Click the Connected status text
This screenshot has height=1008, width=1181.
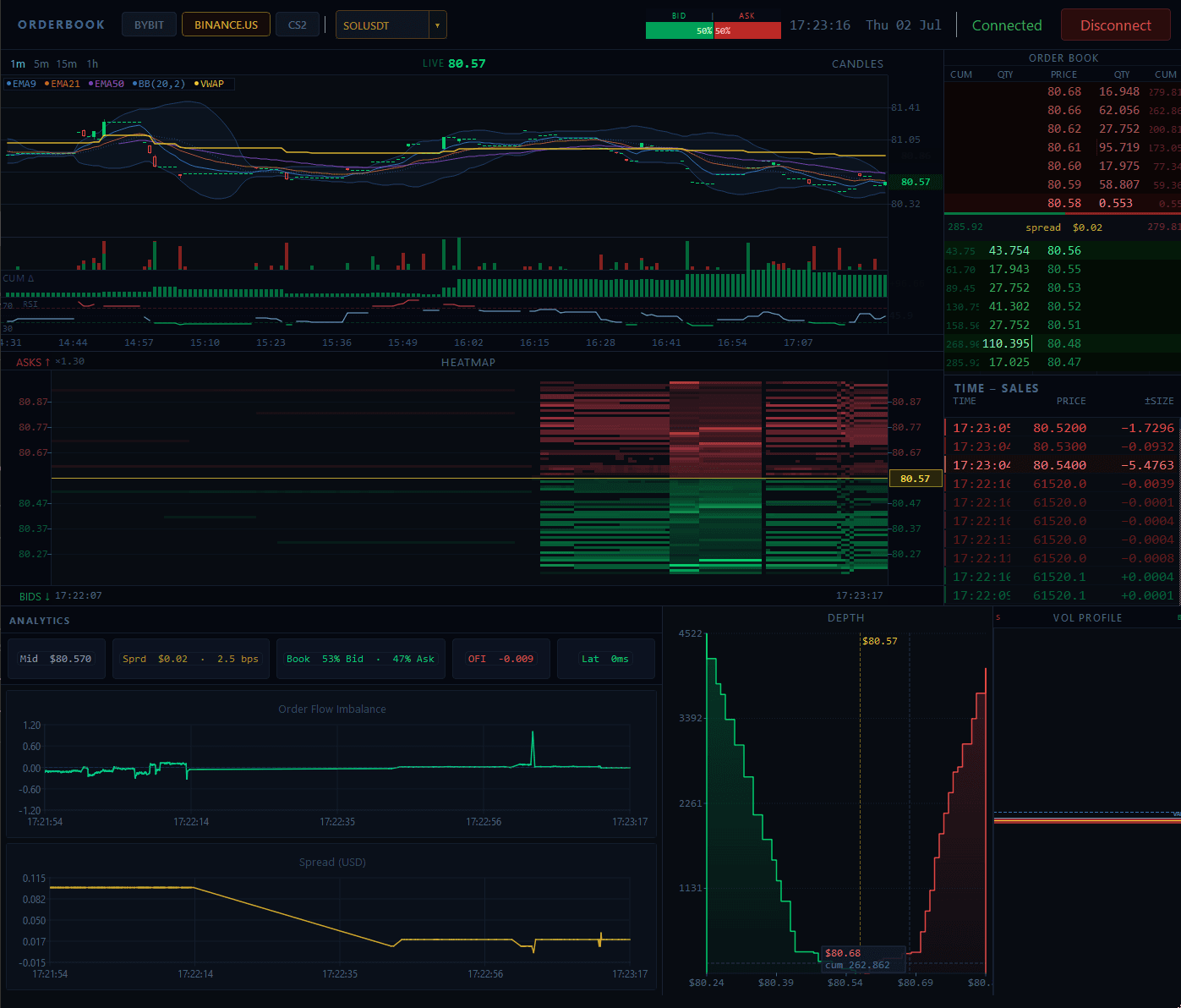1007,25
